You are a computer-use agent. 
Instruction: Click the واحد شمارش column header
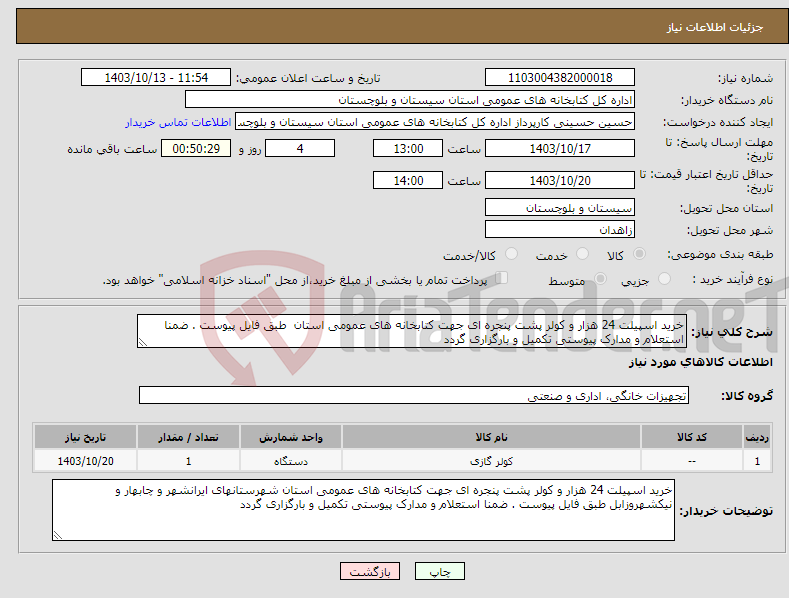pyautogui.click(x=291, y=437)
